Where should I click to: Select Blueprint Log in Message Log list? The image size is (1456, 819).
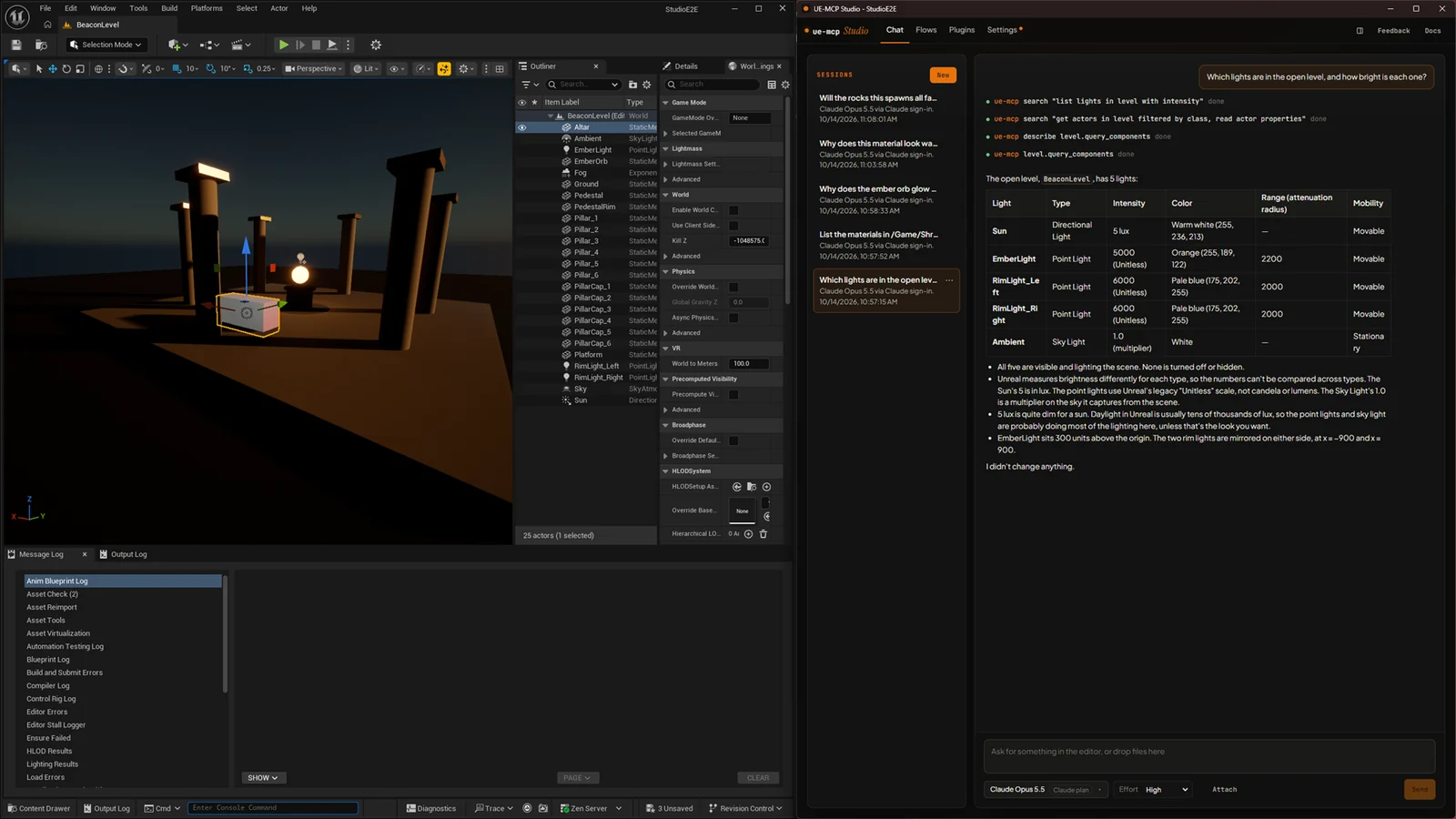tap(48, 660)
